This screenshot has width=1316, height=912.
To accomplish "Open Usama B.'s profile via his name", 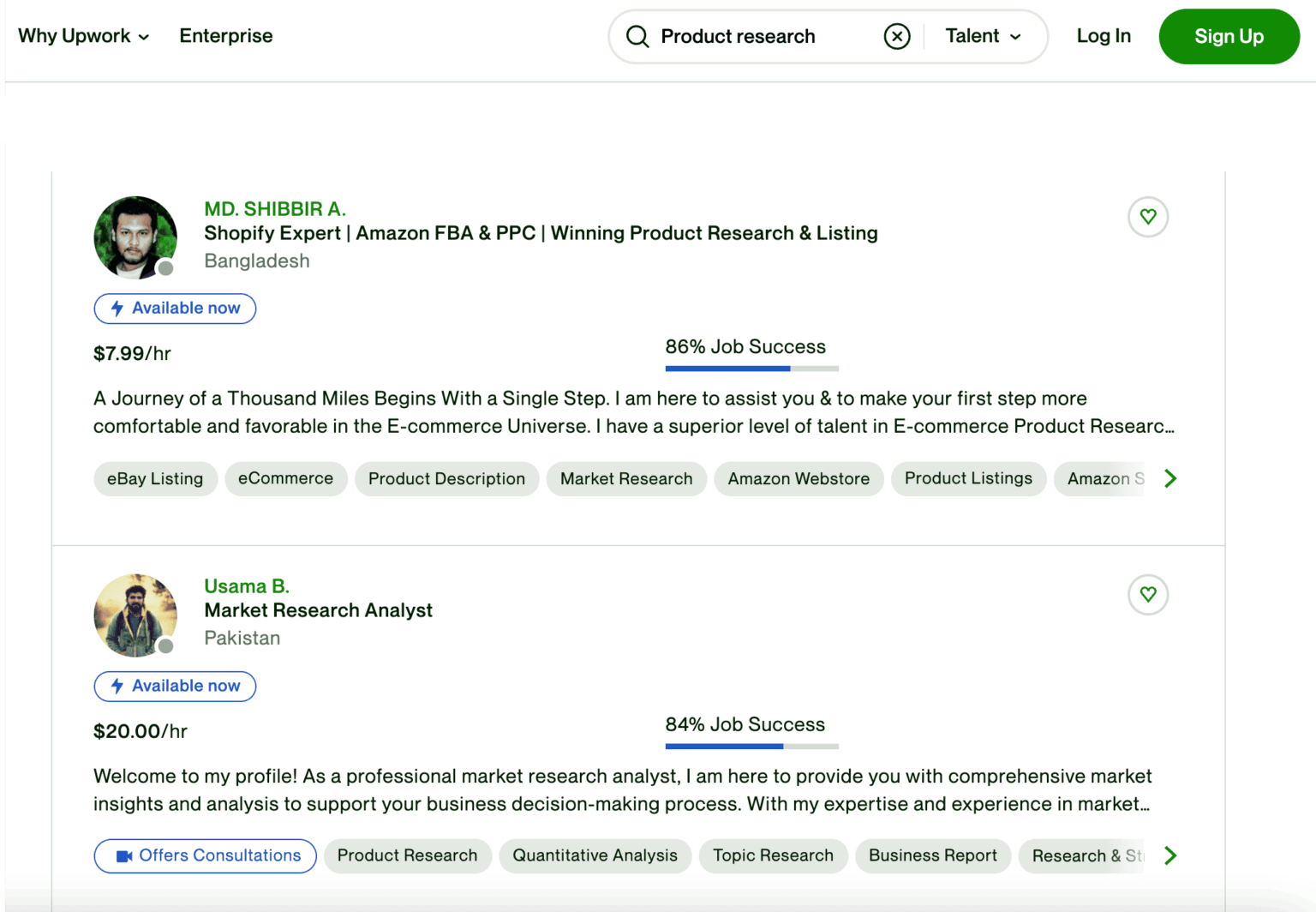I will [x=247, y=586].
